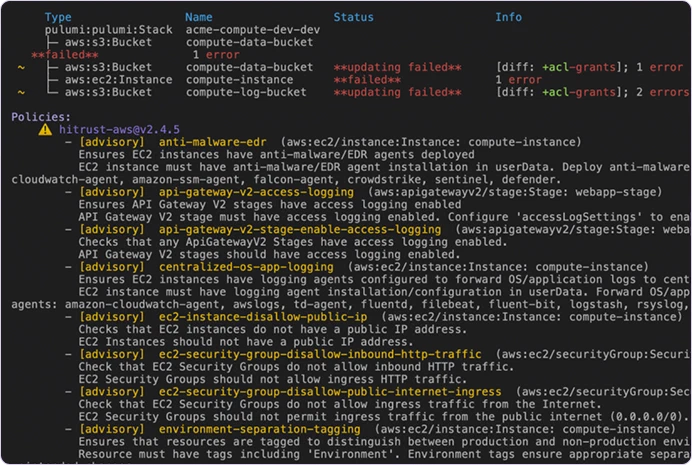This screenshot has height=465, width=692.
Task: Click the 'Type' column header
Action: pos(58,17)
